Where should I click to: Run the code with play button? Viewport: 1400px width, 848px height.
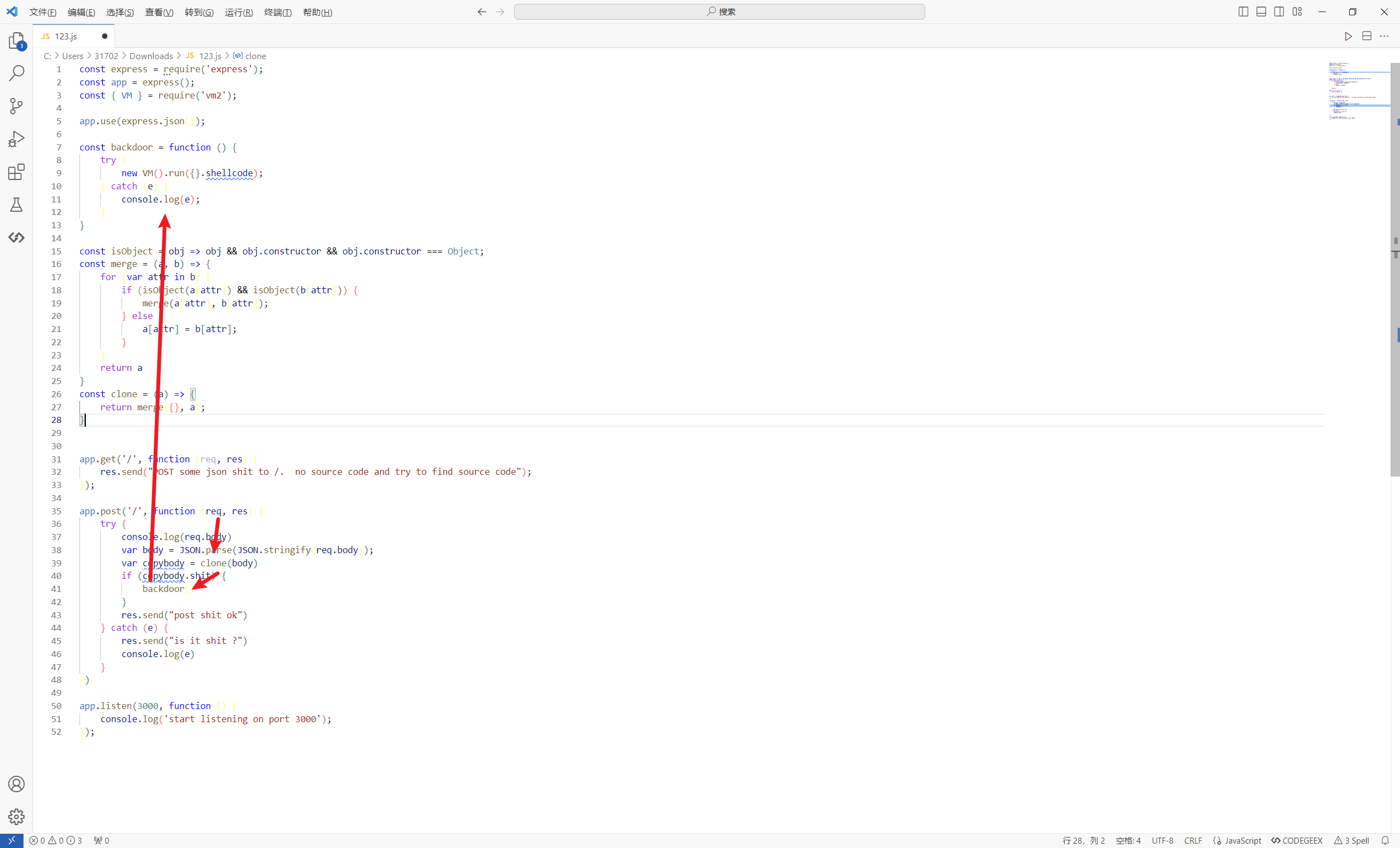coord(1347,36)
